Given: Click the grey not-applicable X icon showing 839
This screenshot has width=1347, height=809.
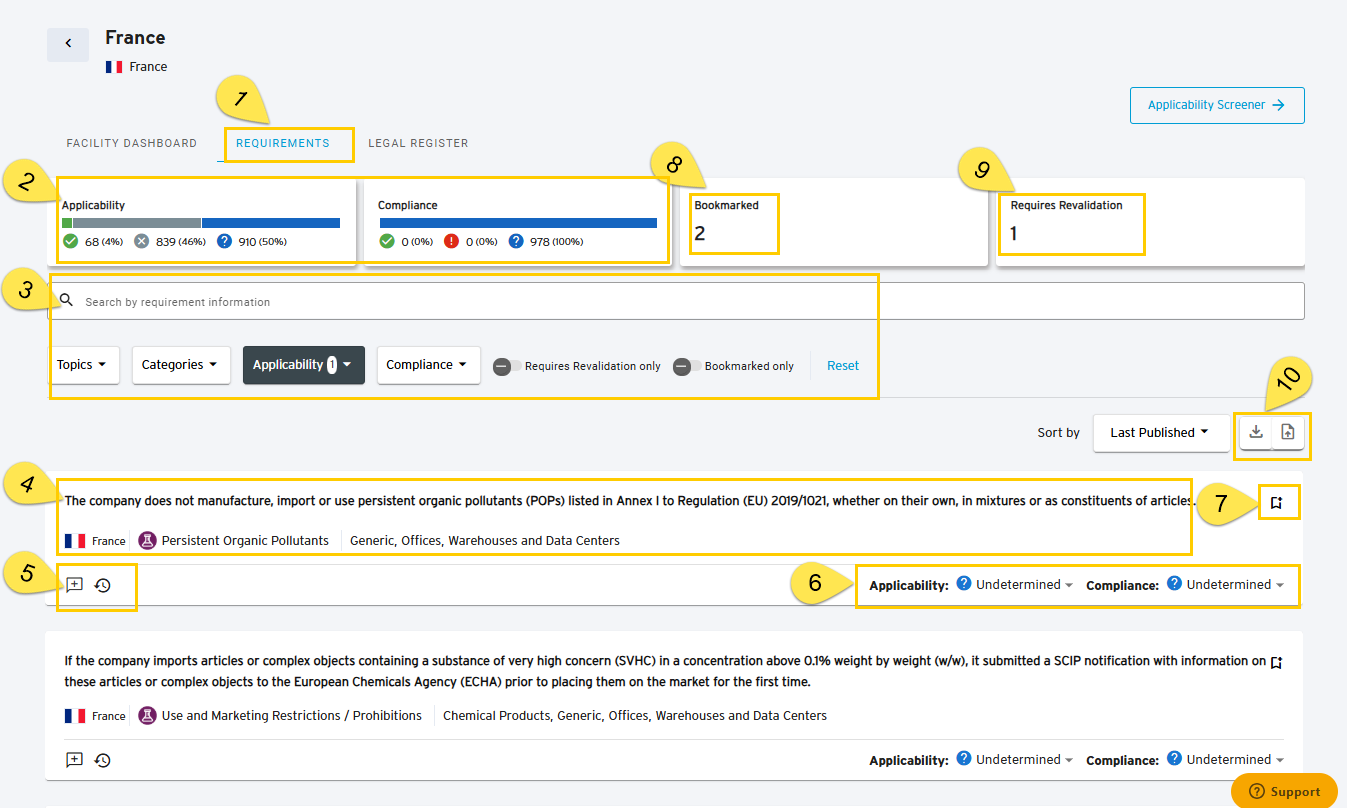Looking at the screenshot, I should (142, 241).
